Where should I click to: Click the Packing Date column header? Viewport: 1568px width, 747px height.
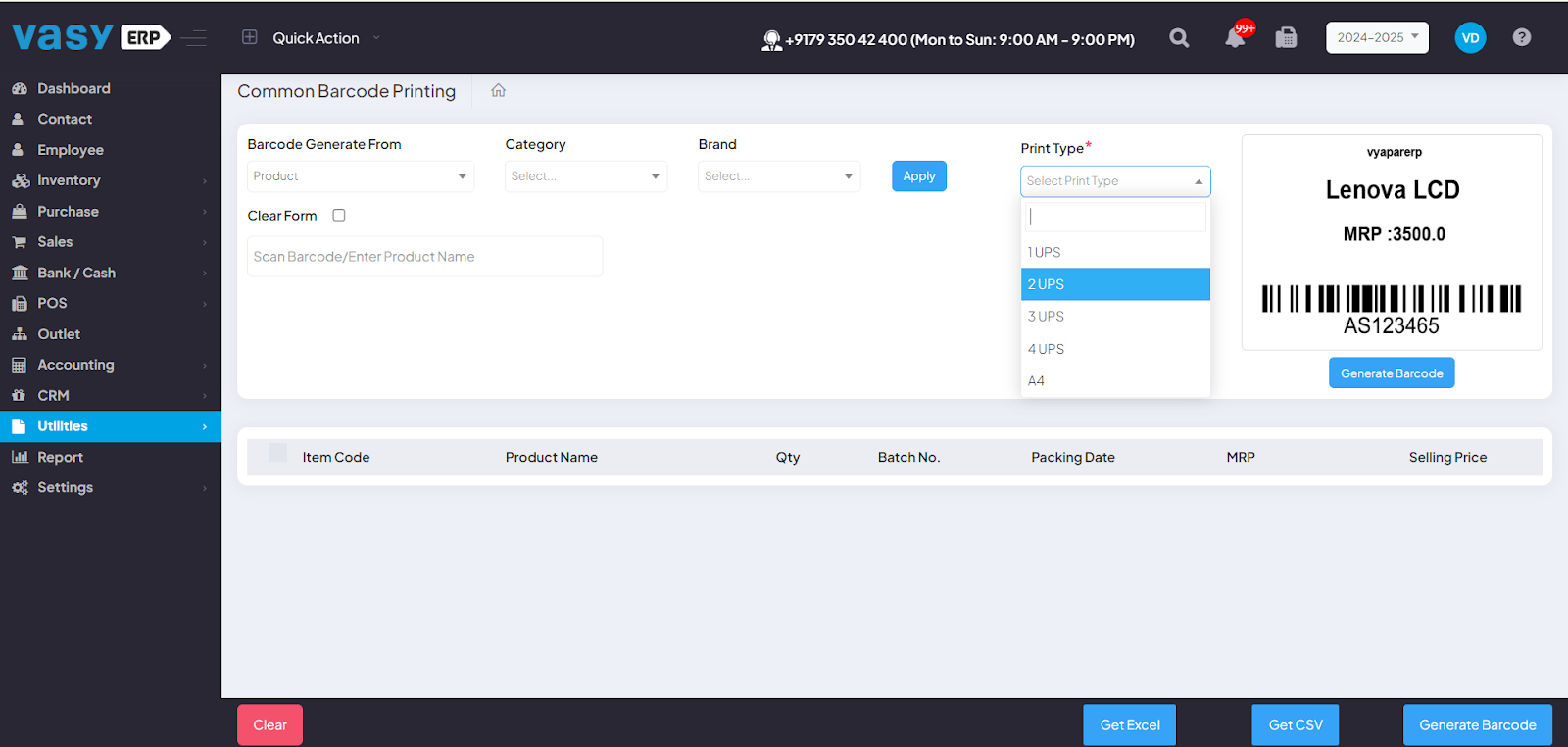click(x=1073, y=458)
